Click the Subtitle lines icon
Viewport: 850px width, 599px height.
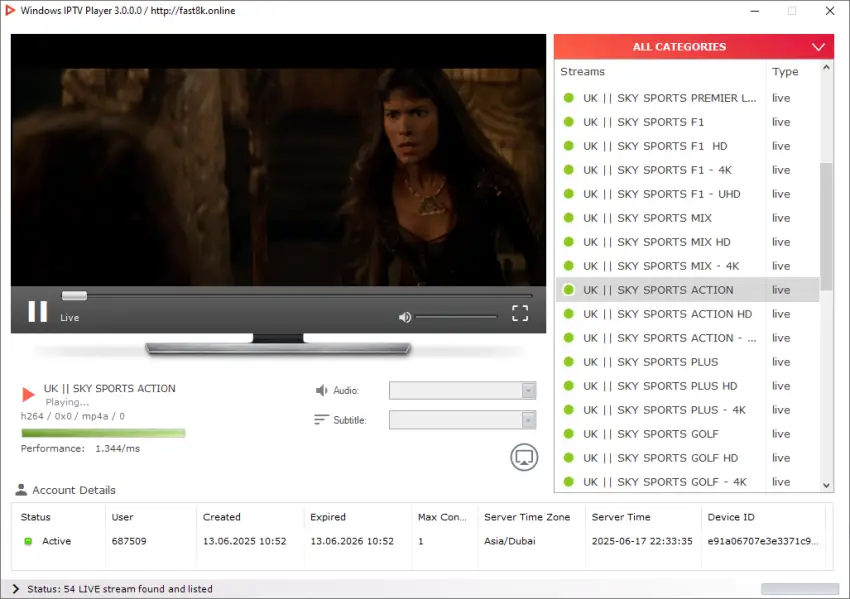[x=321, y=420]
